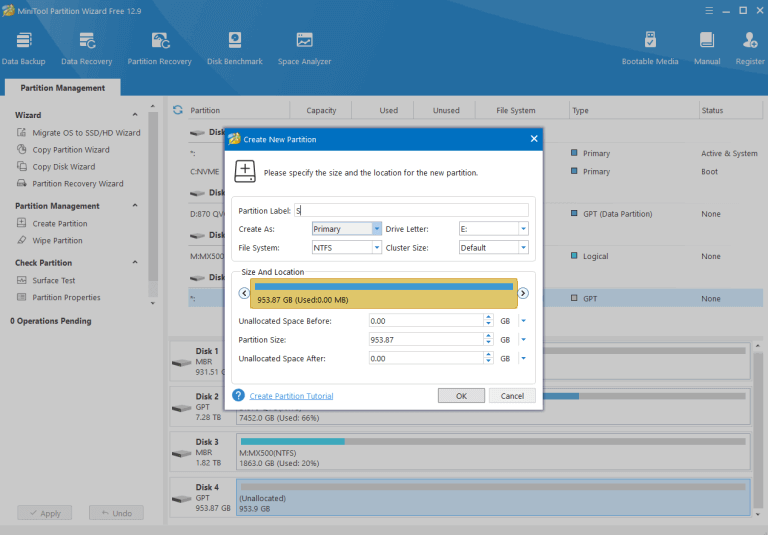Click the Partition Size value field
Viewport: 768px width, 535px height.
click(x=426, y=340)
